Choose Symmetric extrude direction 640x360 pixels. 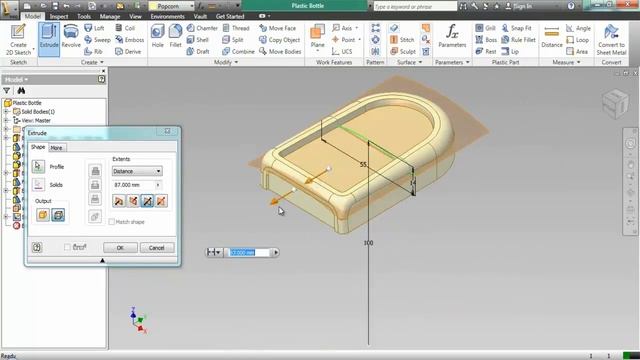[147, 200]
